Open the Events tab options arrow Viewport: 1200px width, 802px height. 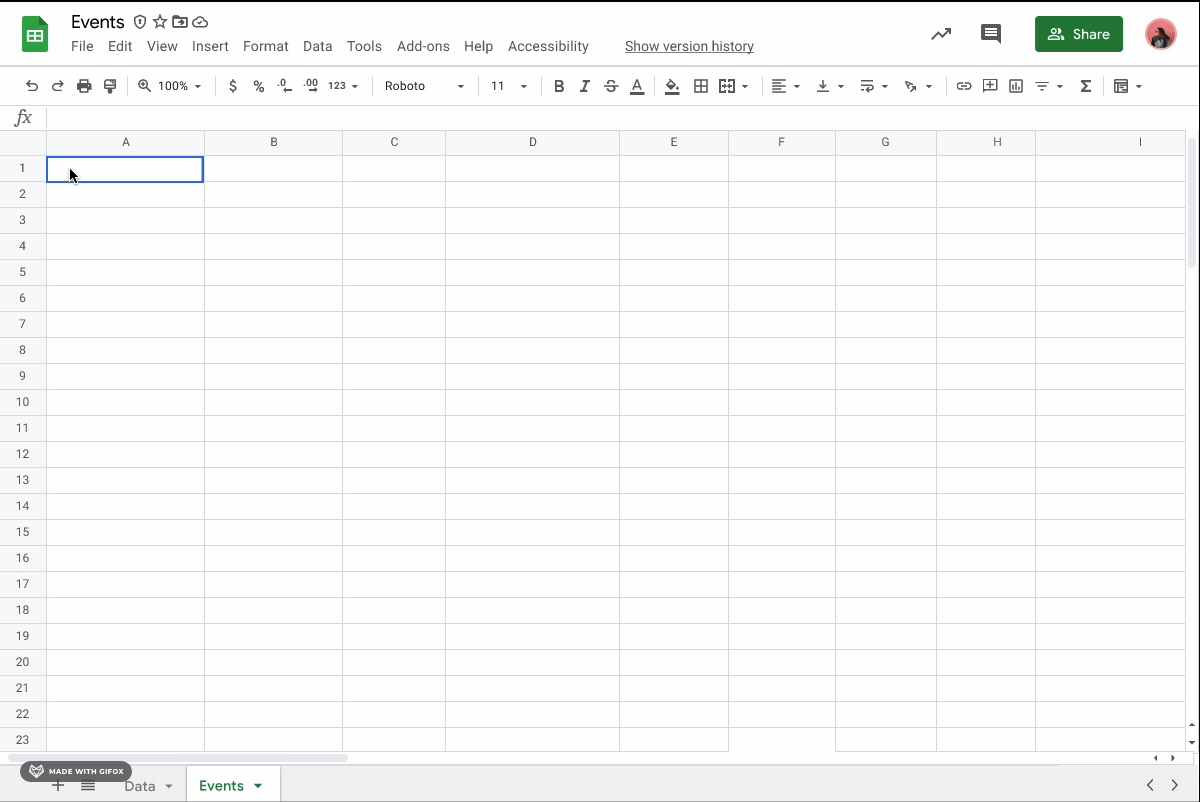(x=258, y=786)
